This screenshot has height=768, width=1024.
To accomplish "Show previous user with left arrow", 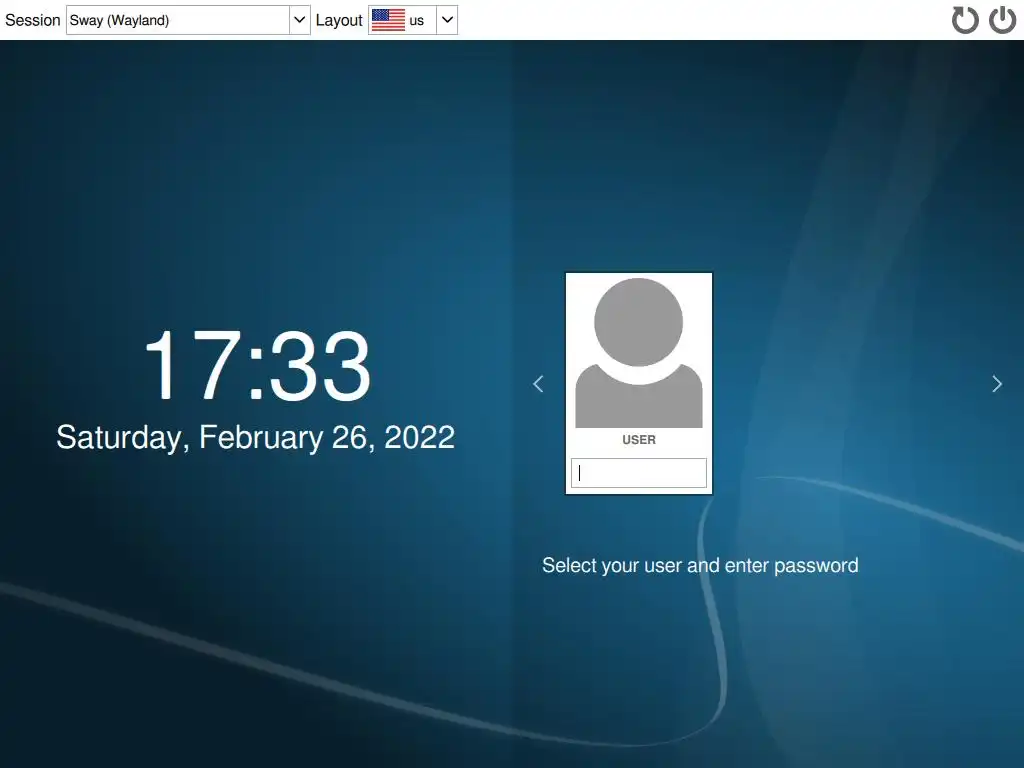I will [538, 384].
